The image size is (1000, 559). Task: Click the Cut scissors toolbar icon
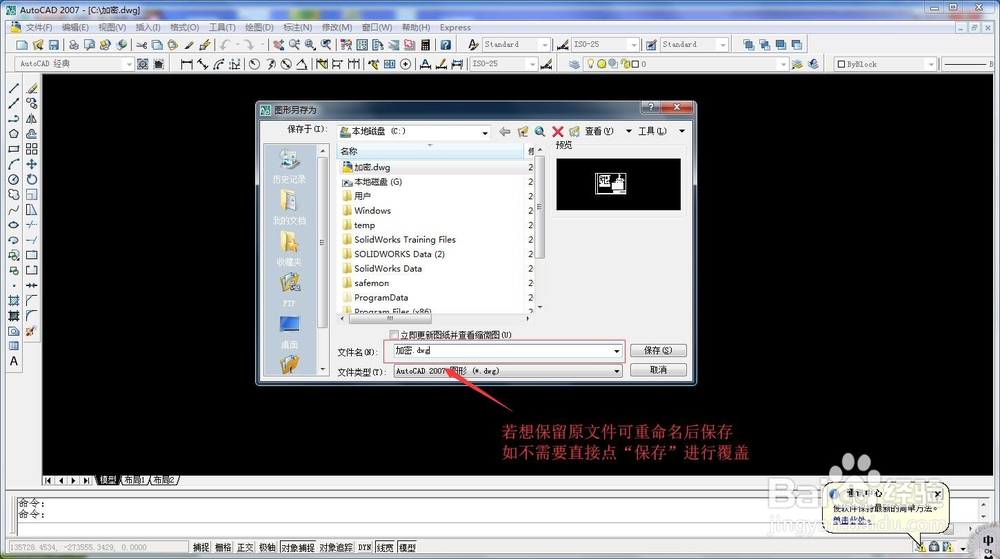141,45
